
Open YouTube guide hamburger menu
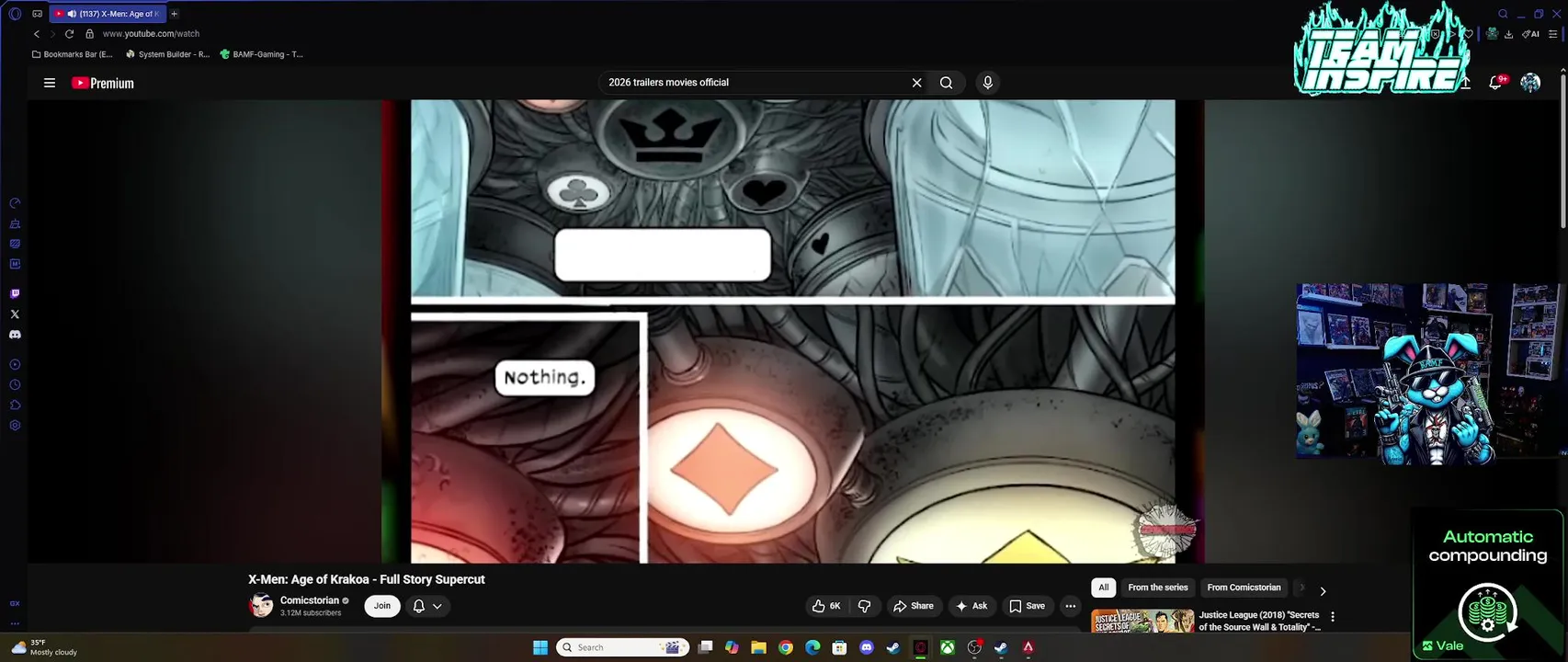click(x=50, y=83)
